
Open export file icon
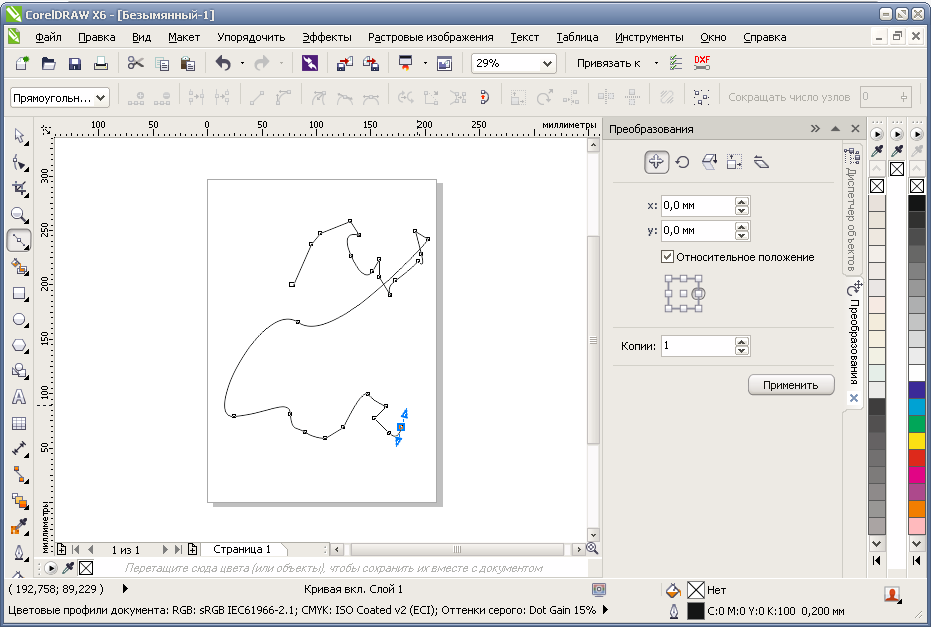(370, 63)
